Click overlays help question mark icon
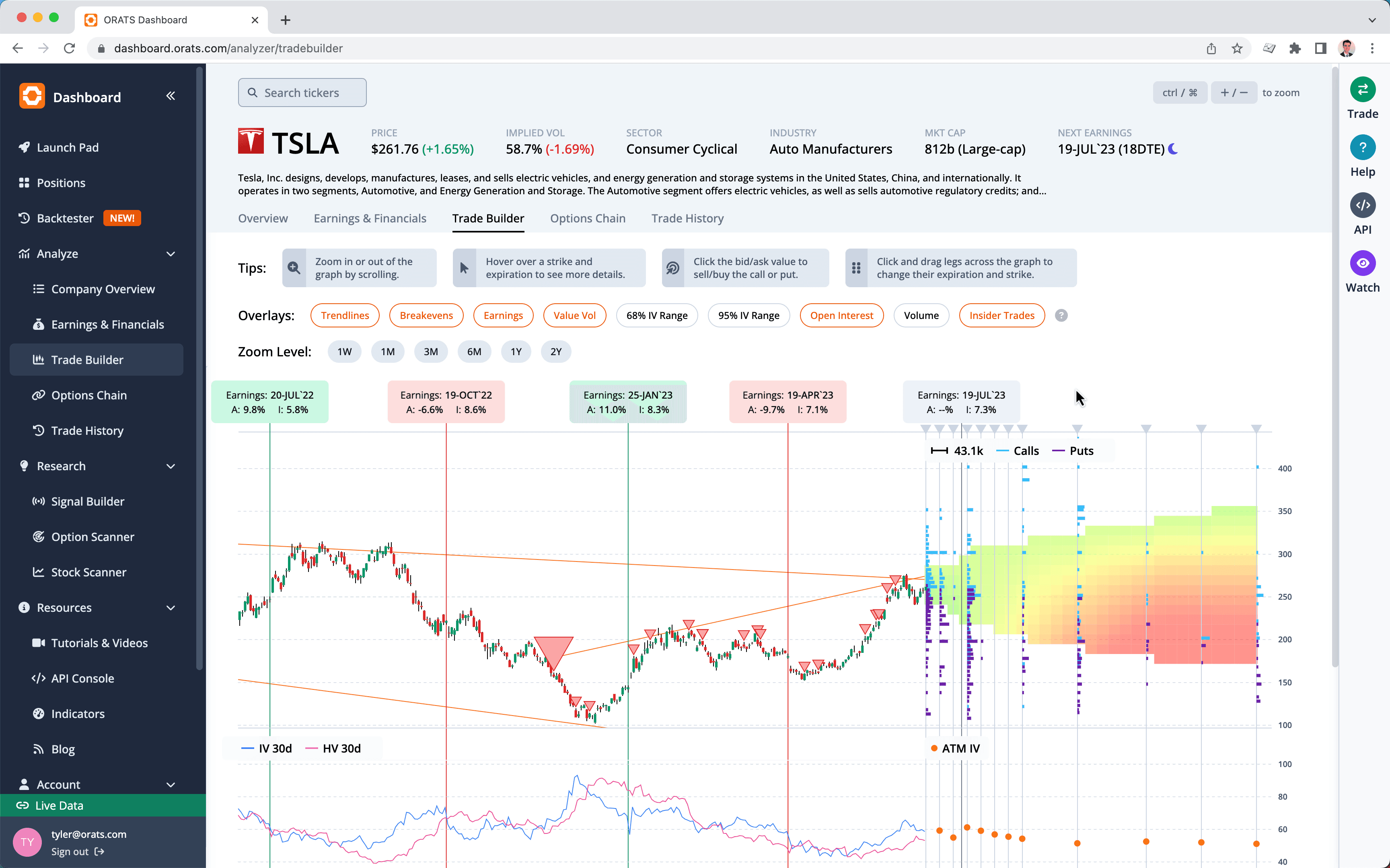Screen dimensions: 1390x868 [x=1061, y=315]
